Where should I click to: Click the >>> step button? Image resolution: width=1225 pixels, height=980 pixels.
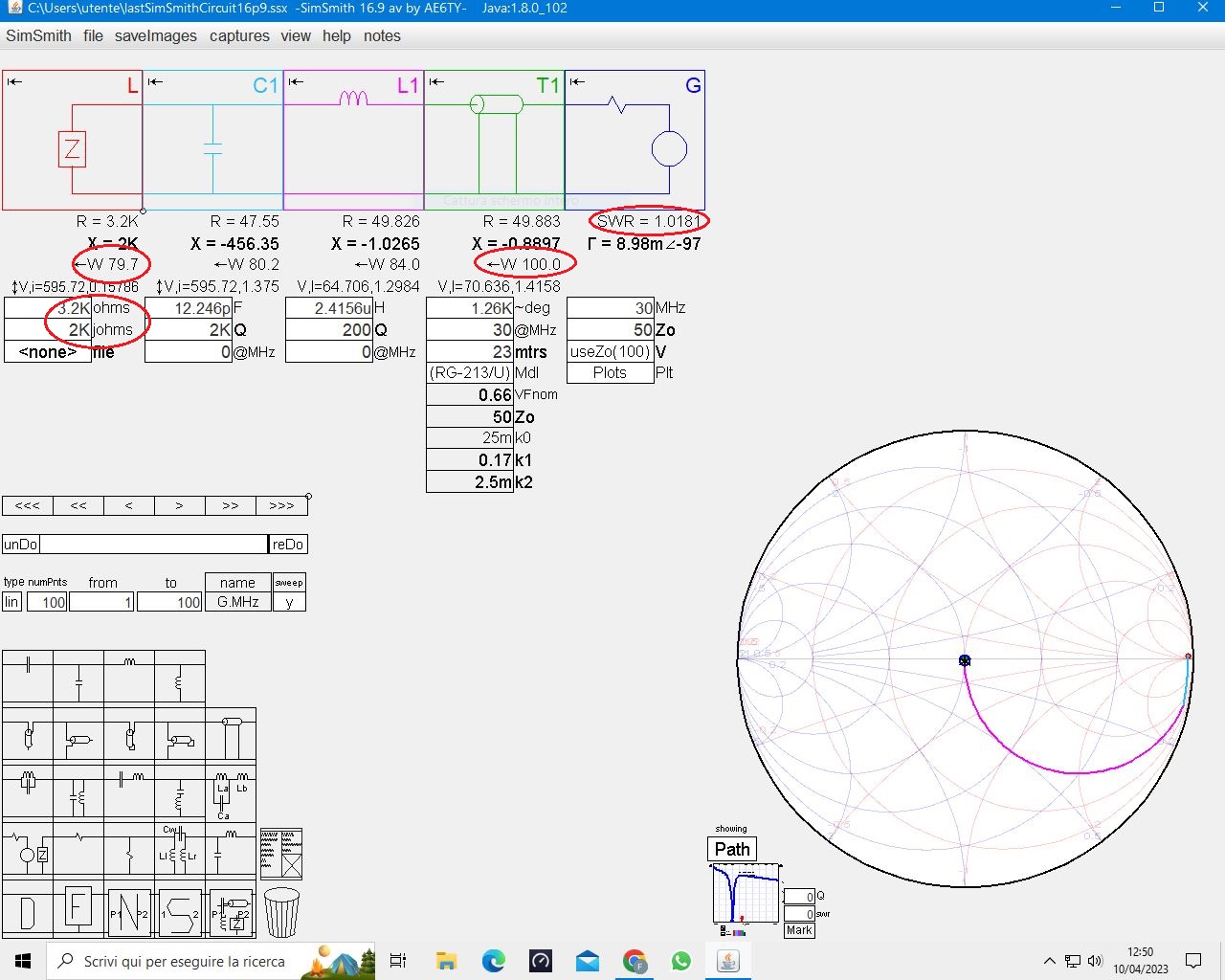tap(281, 505)
